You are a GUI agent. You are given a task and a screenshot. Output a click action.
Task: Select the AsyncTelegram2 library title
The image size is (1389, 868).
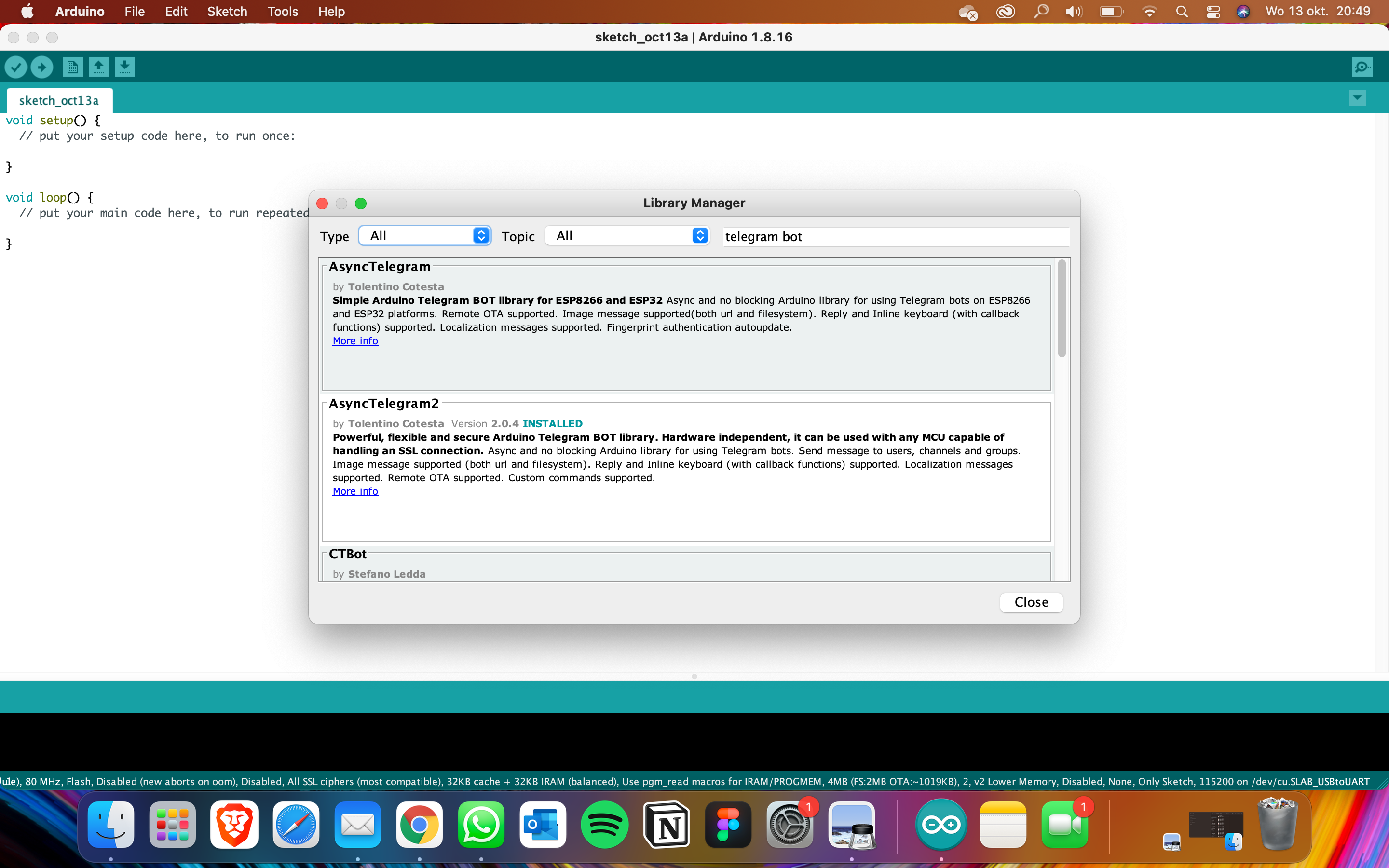383,404
